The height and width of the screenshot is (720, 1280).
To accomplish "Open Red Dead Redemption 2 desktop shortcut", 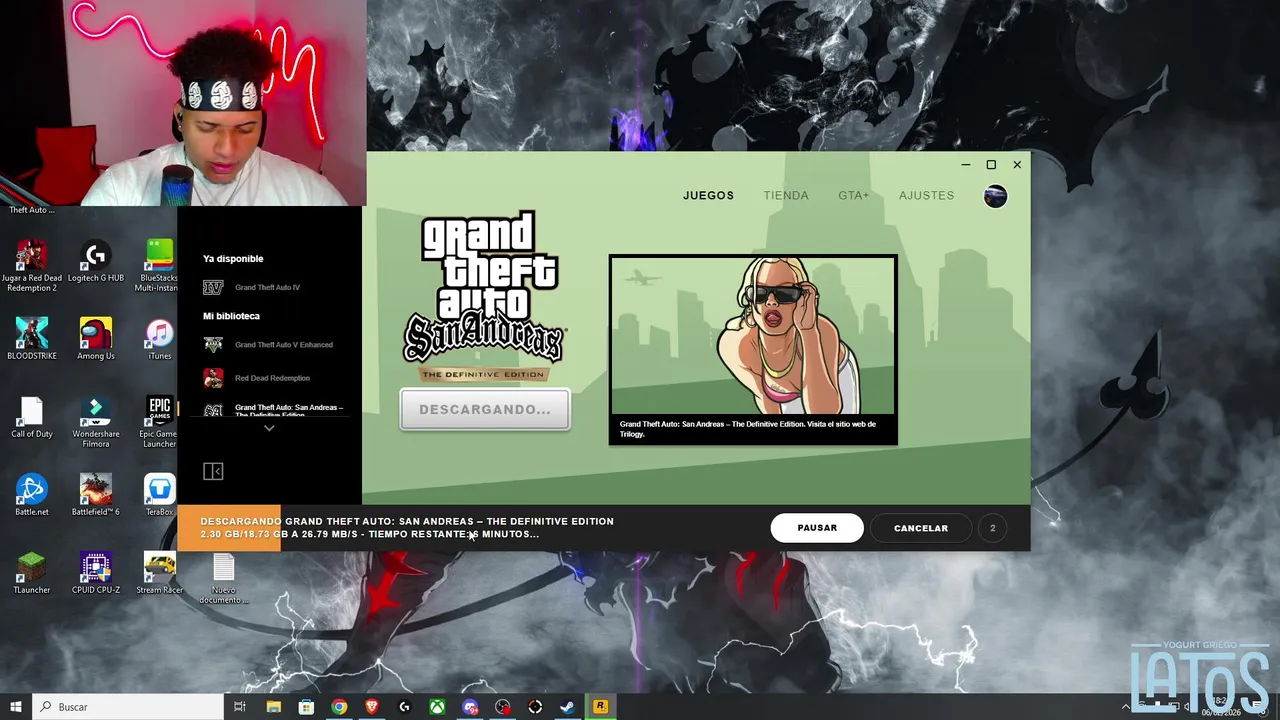I will point(32,266).
